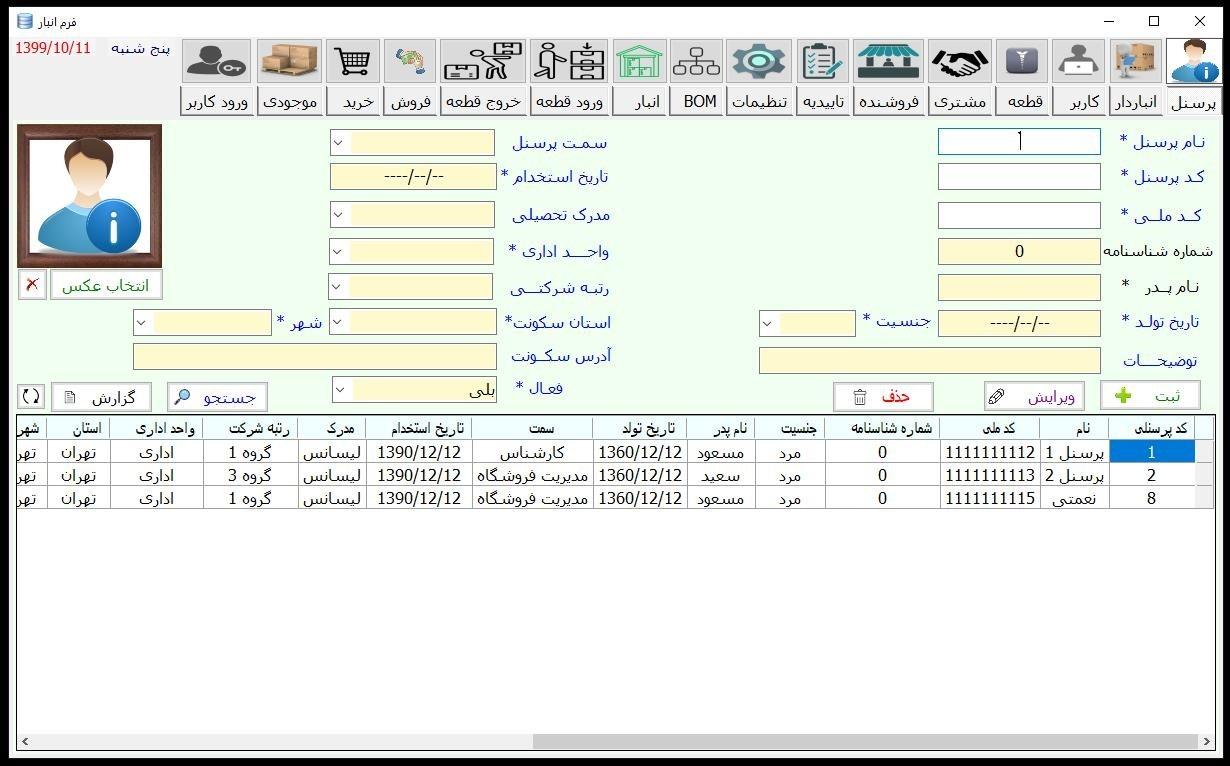Focus the کد پرسنل code field

(1019, 177)
